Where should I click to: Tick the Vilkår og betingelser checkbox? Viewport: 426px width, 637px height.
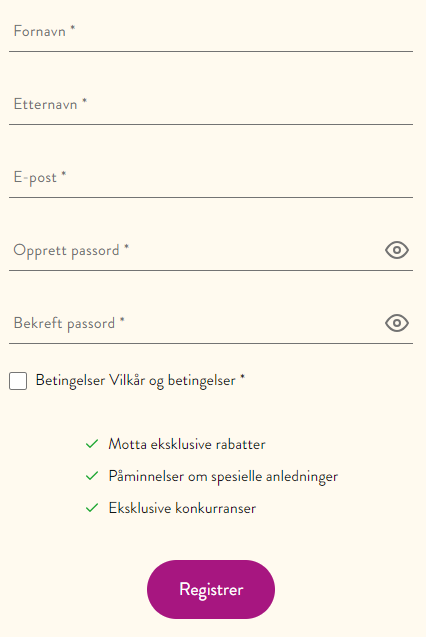click(18, 381)
